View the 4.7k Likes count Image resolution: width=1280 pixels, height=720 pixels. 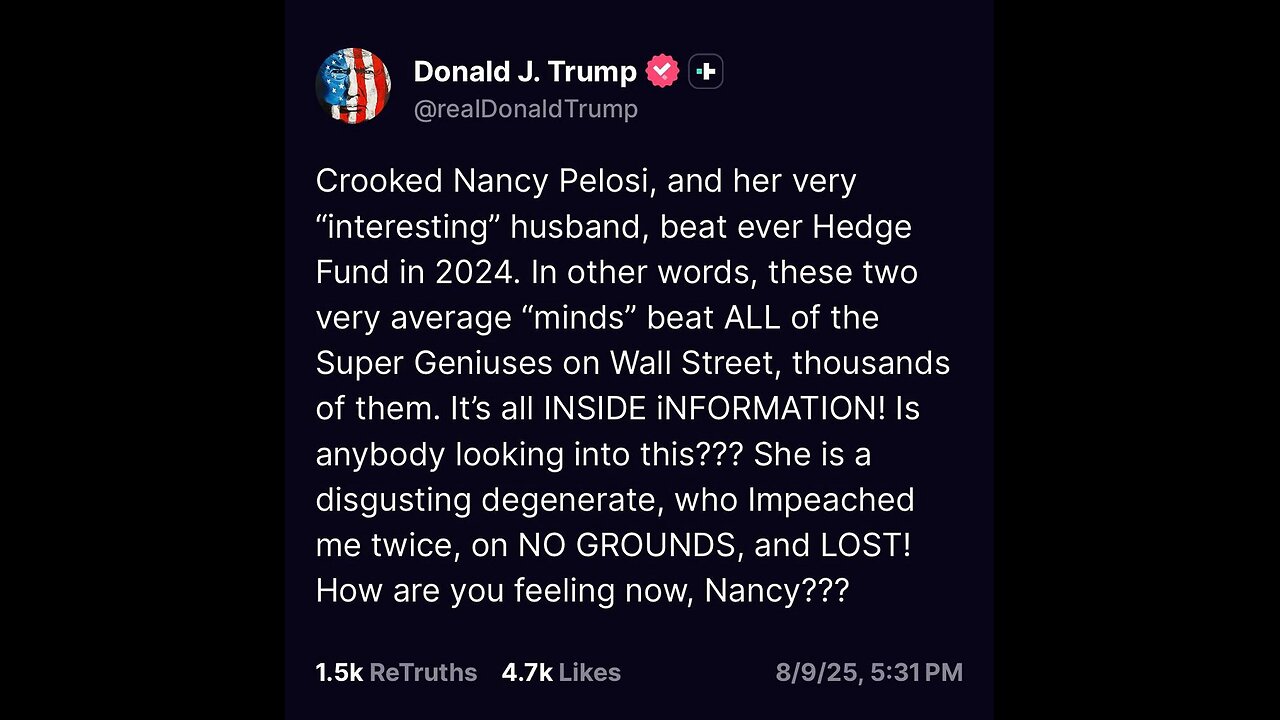(527, 673)
